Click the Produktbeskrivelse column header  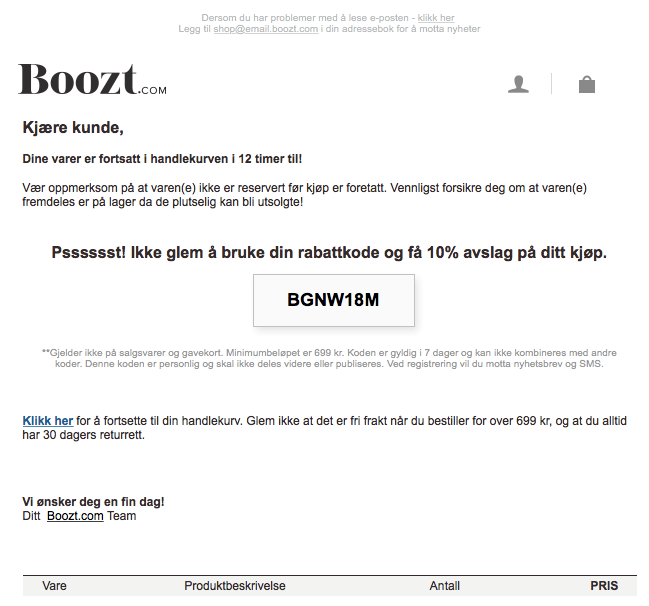[235, 586]
